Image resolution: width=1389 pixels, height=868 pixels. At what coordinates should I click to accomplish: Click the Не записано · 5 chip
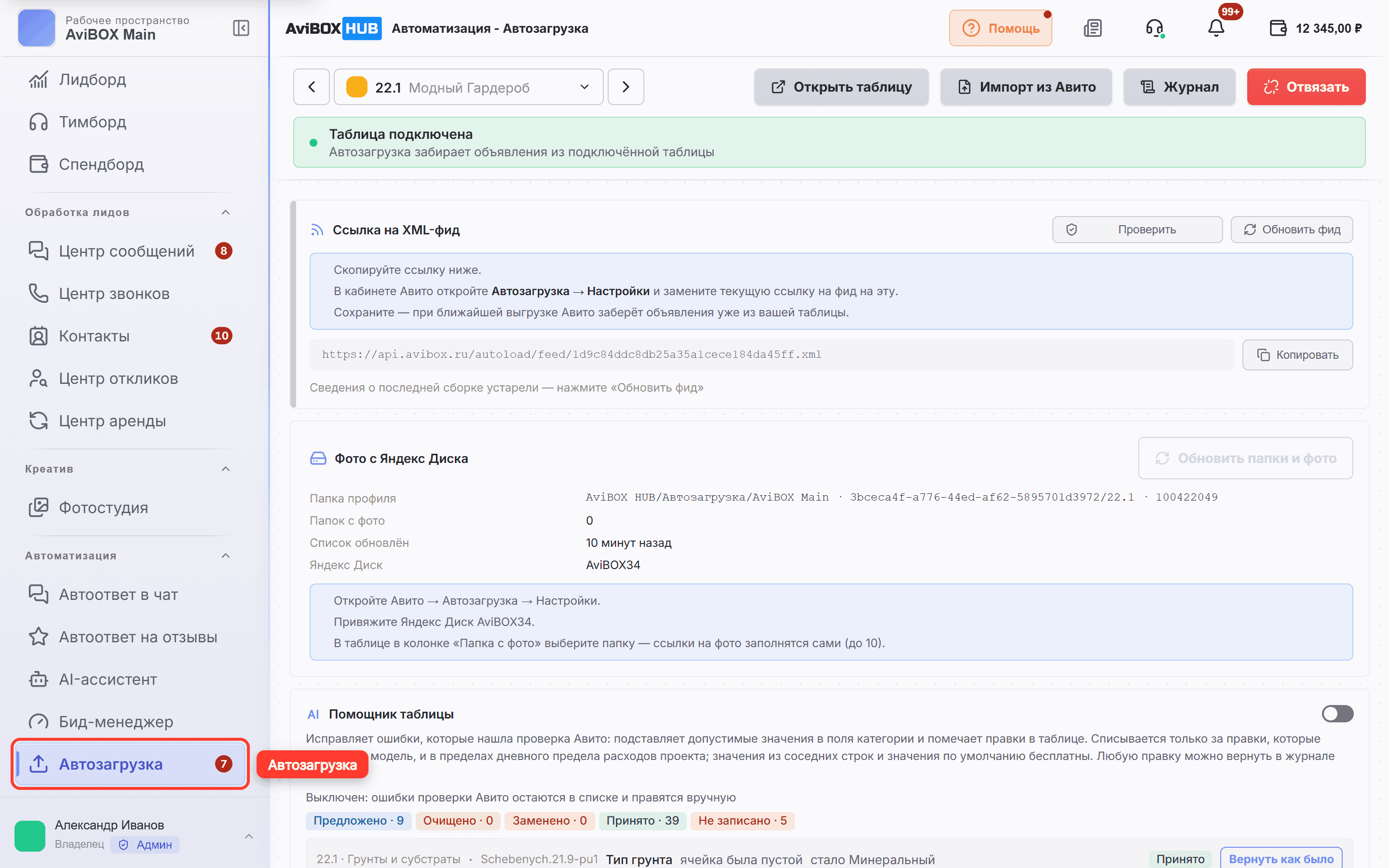(x=743, y=820)
